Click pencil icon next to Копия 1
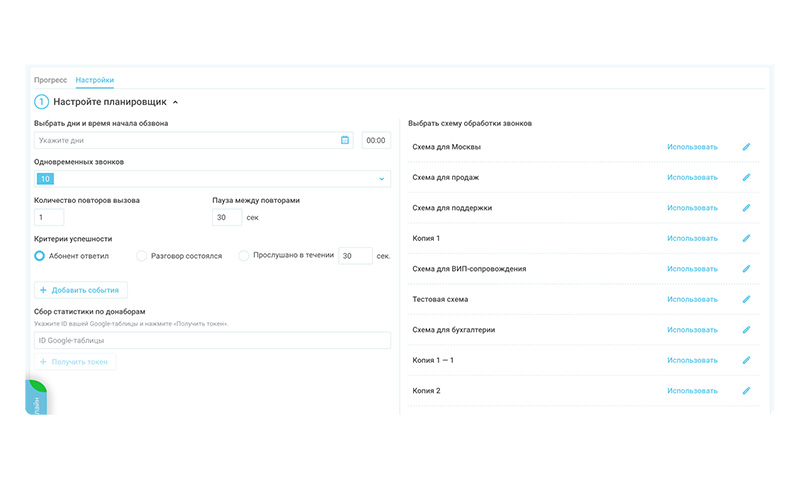The width and height of the screenshot is (800, 480). (746, 238)
